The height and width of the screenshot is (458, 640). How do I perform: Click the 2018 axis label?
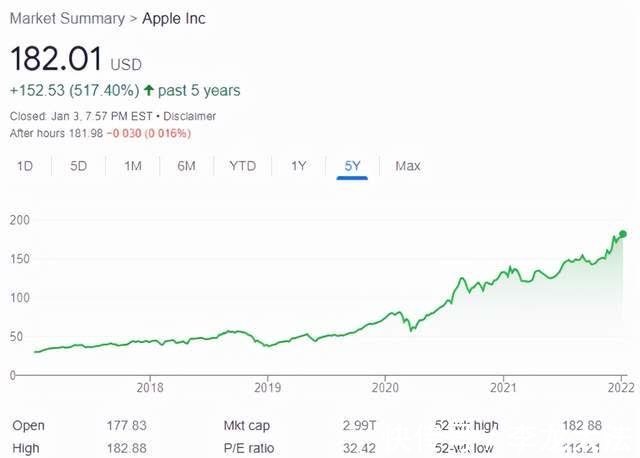pos(150,387)
